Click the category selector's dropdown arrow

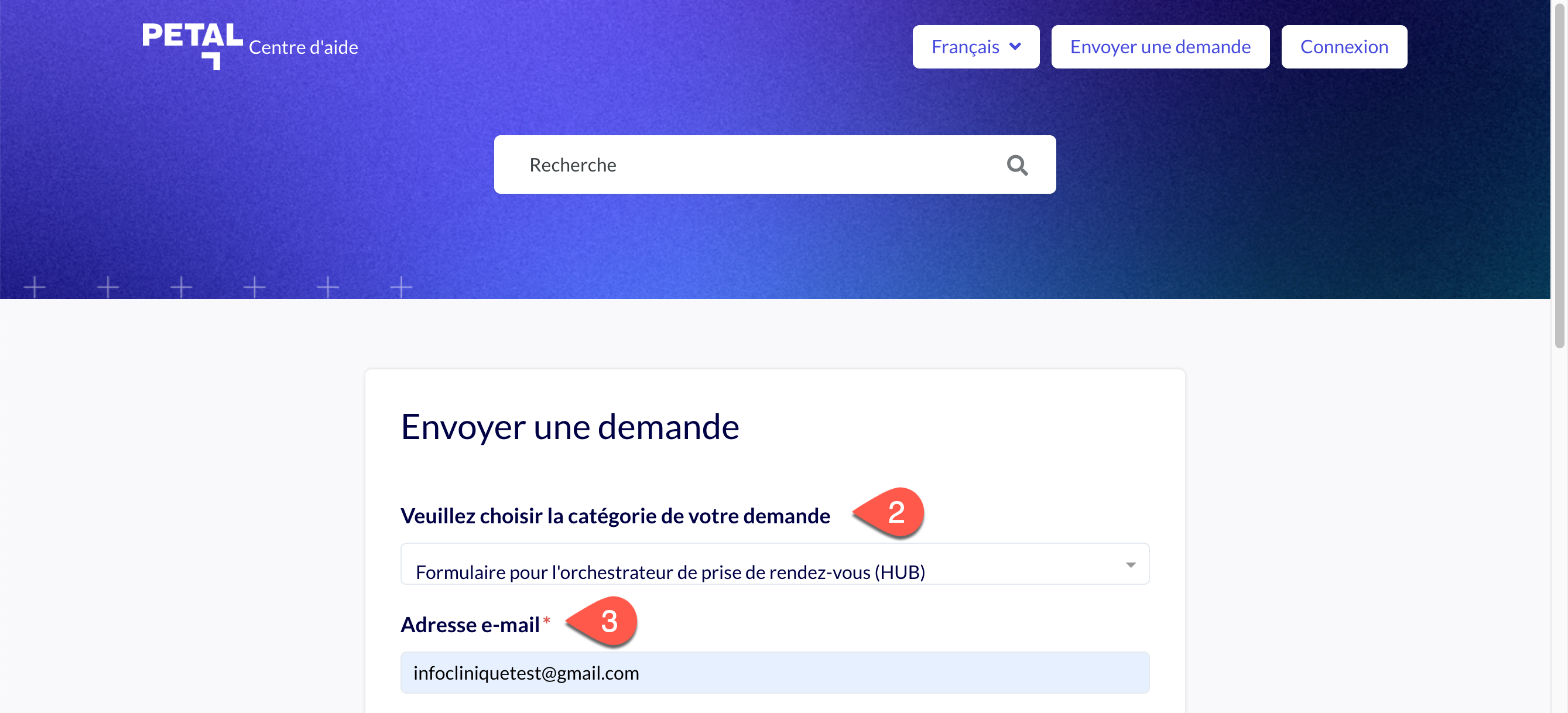pos(1131,564)
